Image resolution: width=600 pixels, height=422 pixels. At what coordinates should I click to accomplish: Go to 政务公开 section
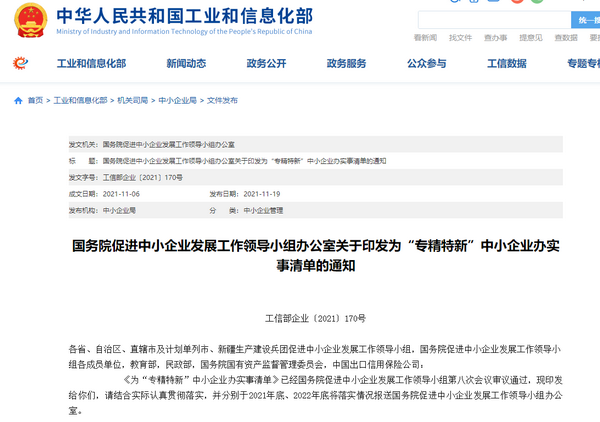pyautogui.click(x=266, y=64)
